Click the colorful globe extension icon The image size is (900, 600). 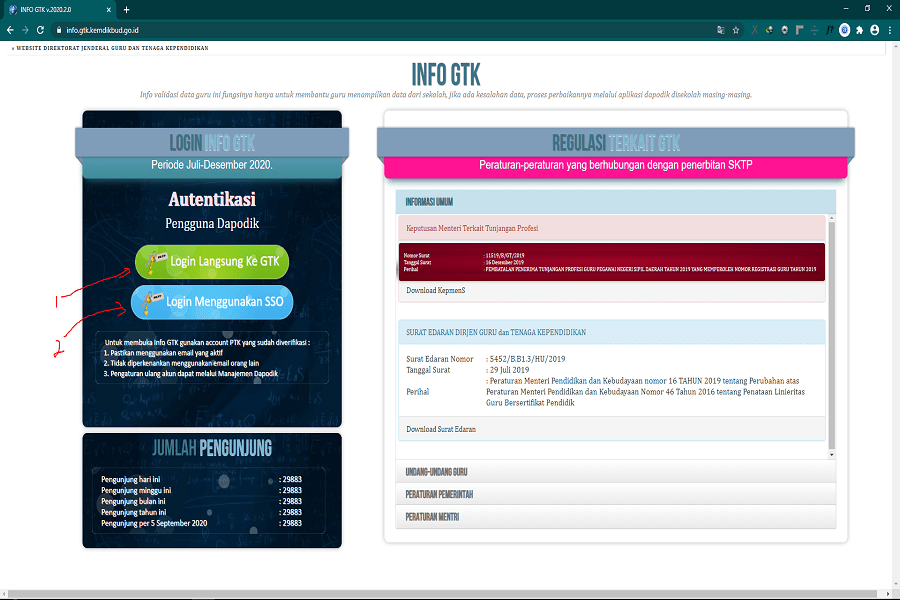pyautogui.click(x=769, y=30)
